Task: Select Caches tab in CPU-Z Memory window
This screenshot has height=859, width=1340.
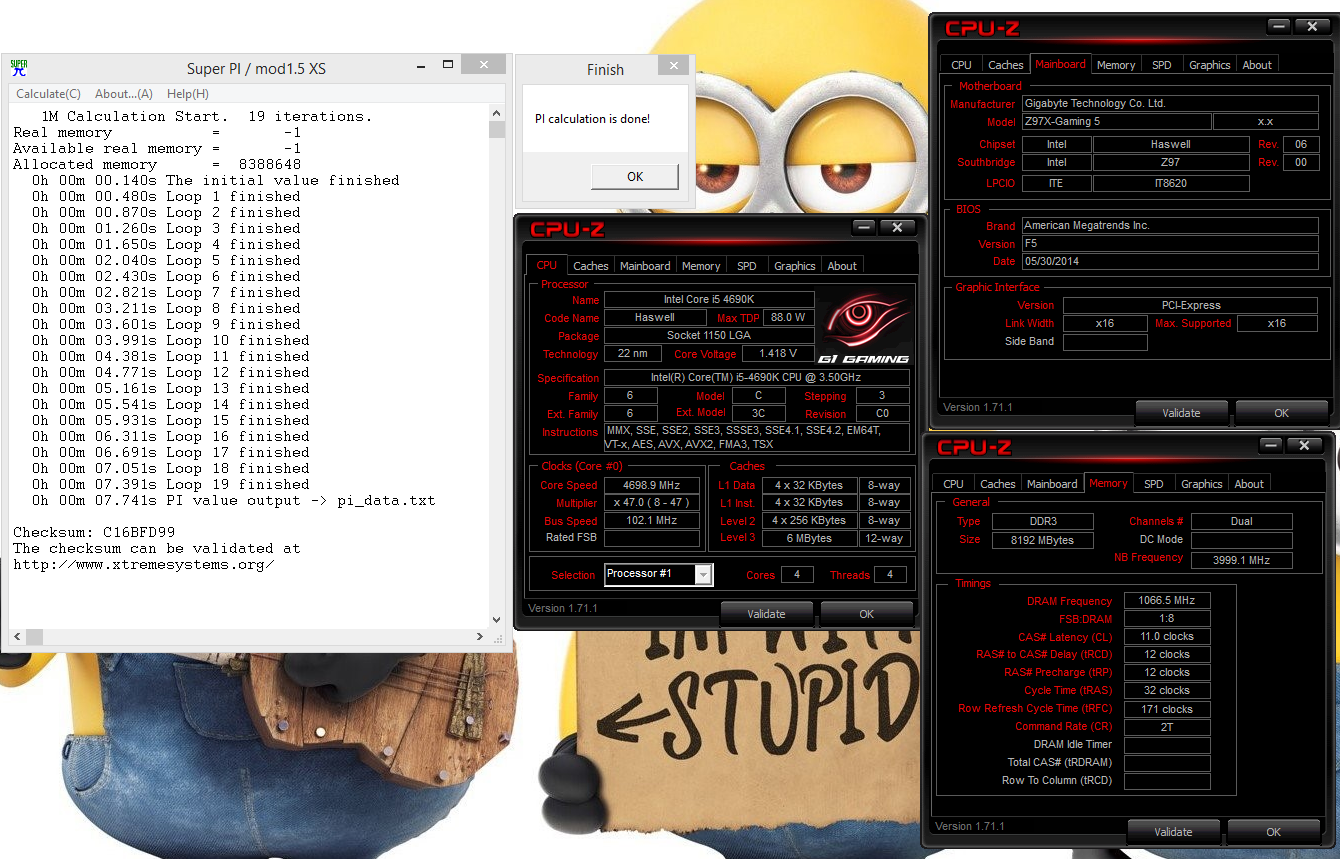Action: [998, 484]
